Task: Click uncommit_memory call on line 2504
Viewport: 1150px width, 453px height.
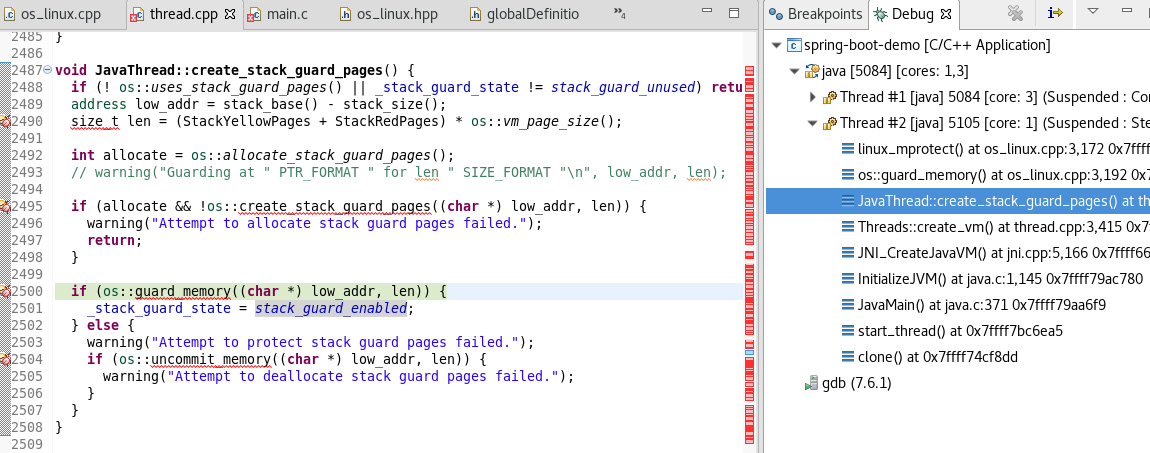Action: click(x=209, y=359)
